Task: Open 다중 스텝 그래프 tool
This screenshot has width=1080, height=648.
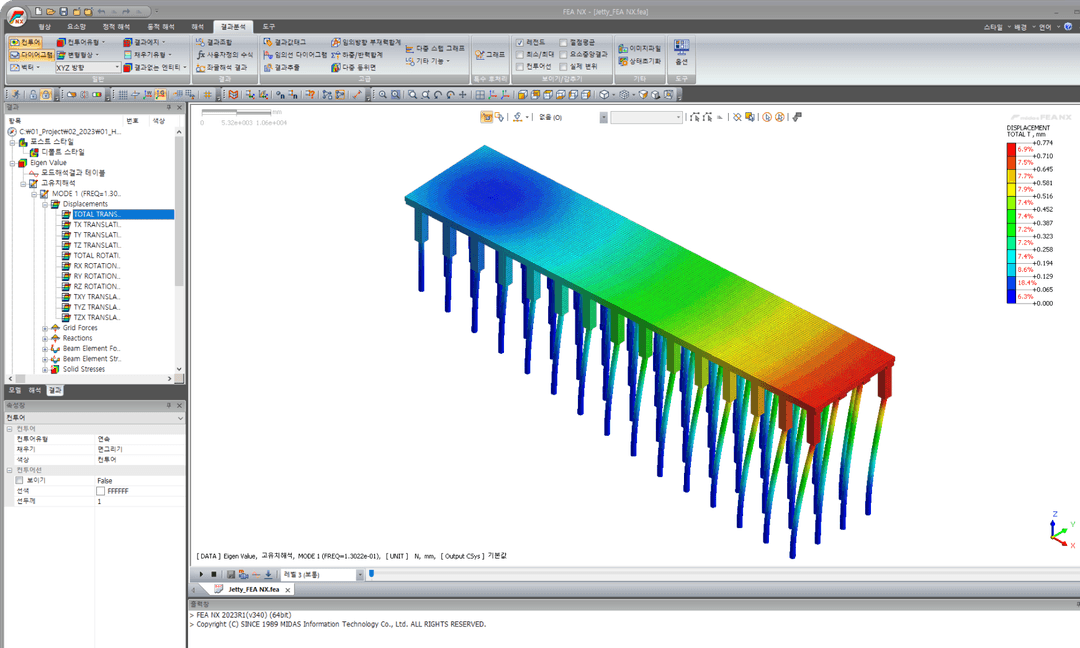Action: (x=435, y=49)
